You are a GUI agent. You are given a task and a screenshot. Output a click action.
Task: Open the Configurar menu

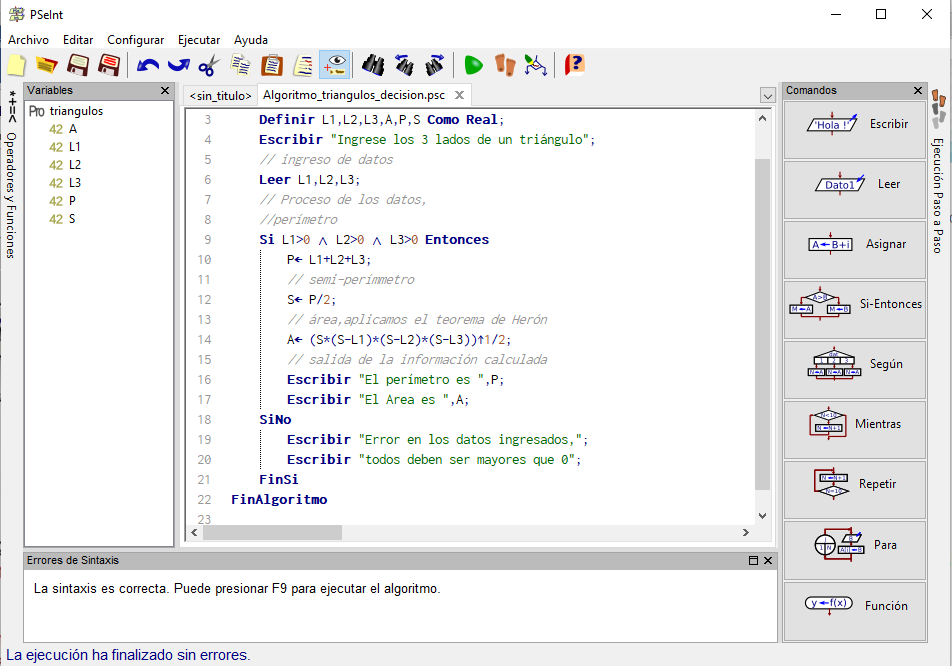tap(135, 39)
